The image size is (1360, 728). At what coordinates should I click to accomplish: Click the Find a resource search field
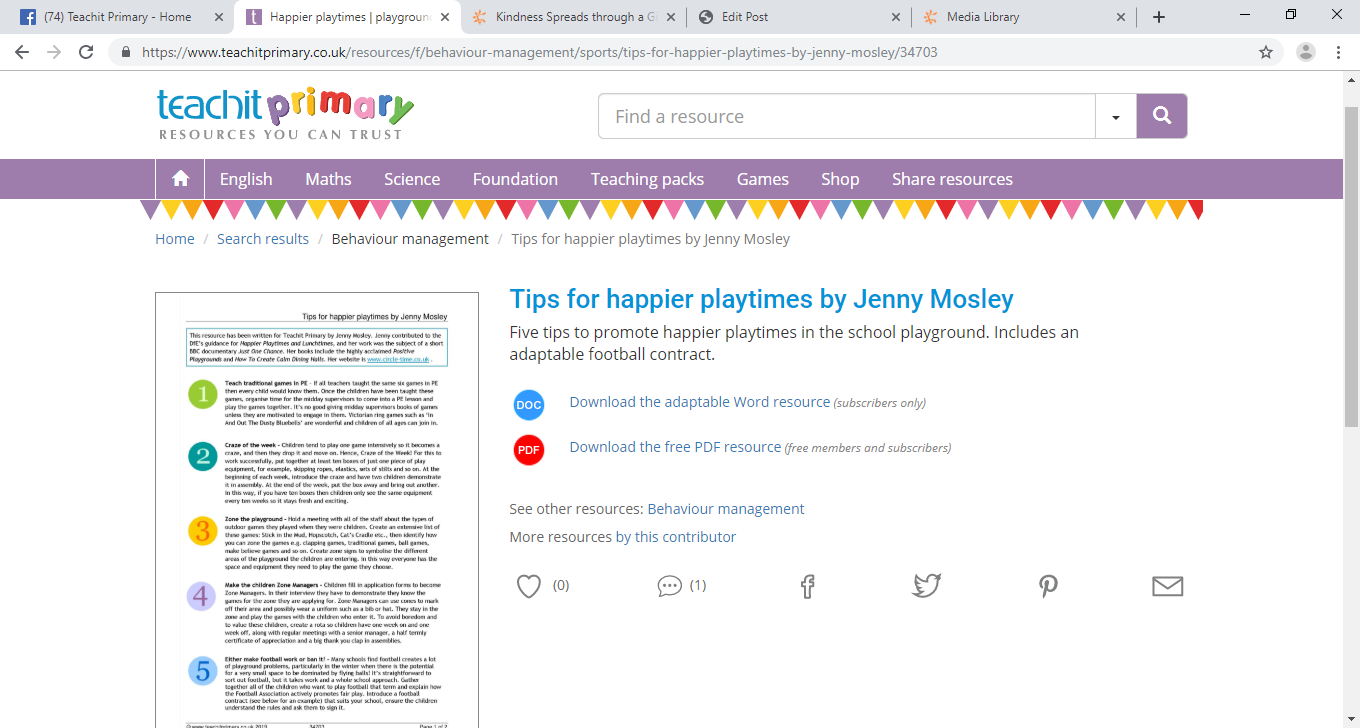[x=847, y=117]
